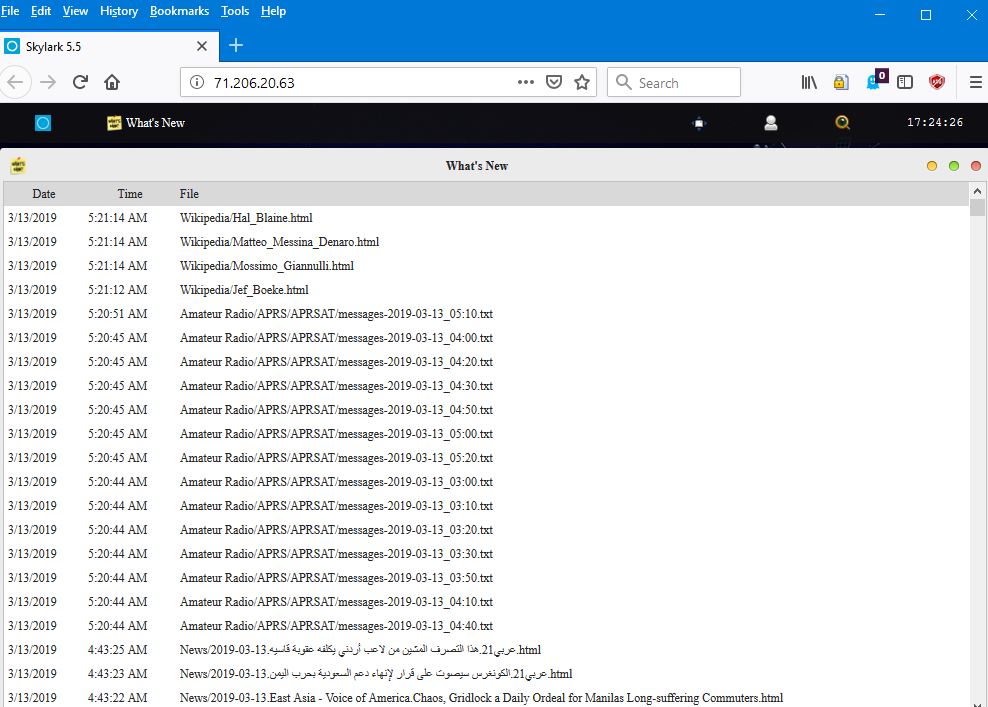Click the Date column header
Image resolution: width=988 pixels, height=707 pixels.
(44, 194)
